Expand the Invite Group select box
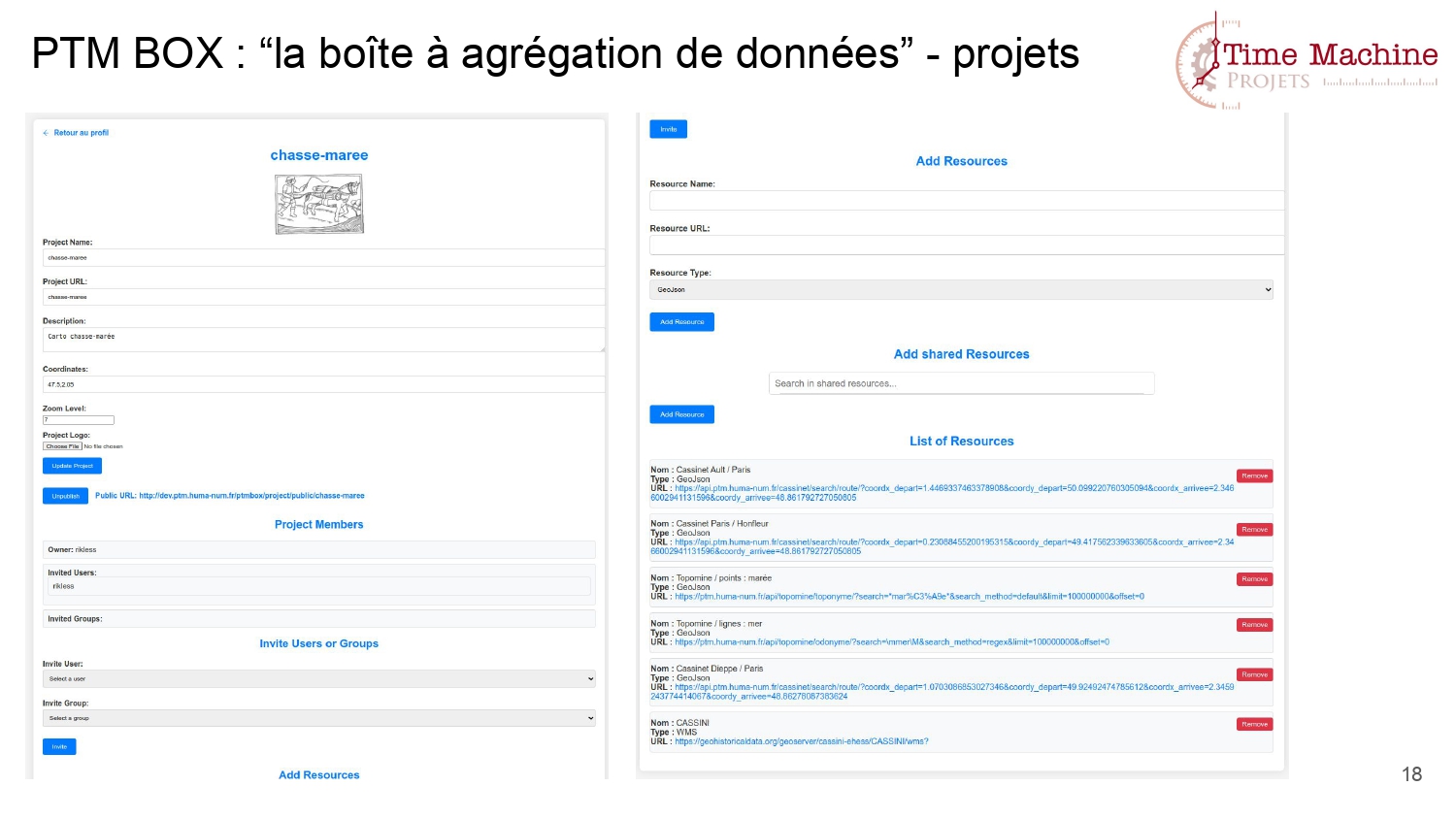 pyautogui.click(x=318, y=719)
